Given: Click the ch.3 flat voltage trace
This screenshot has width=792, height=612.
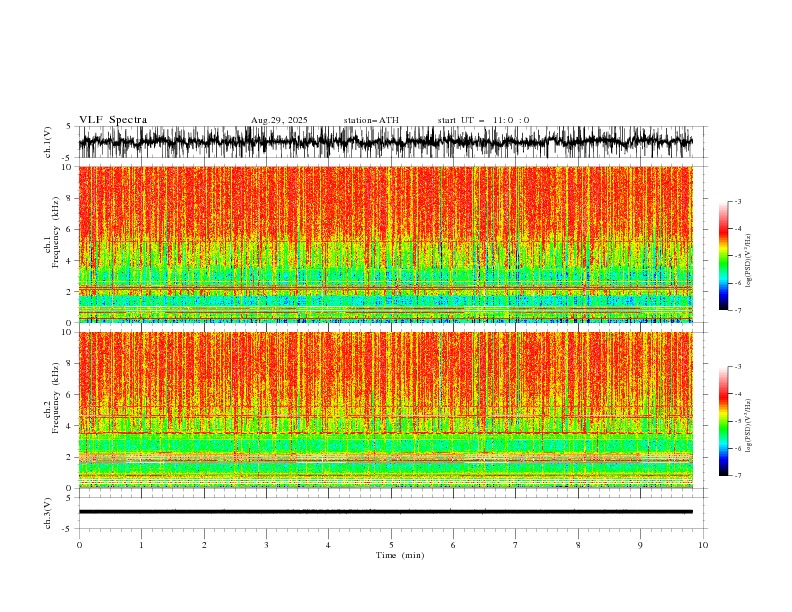Looking at the screenshot, I should pyautogui.click(x=386, y=512).
